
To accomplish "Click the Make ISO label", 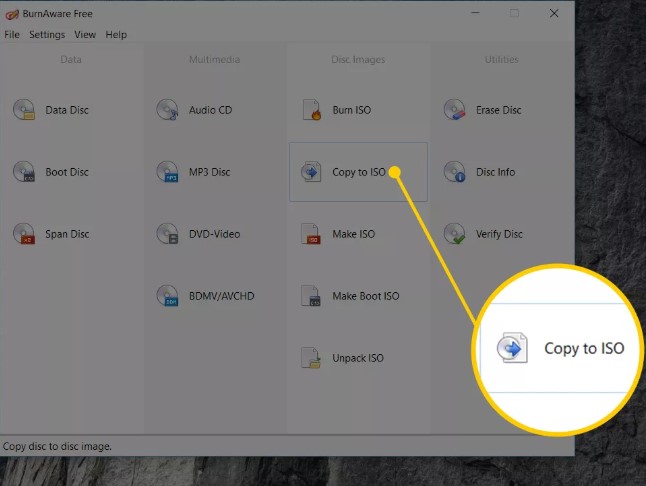I will [x=353, y=234].
